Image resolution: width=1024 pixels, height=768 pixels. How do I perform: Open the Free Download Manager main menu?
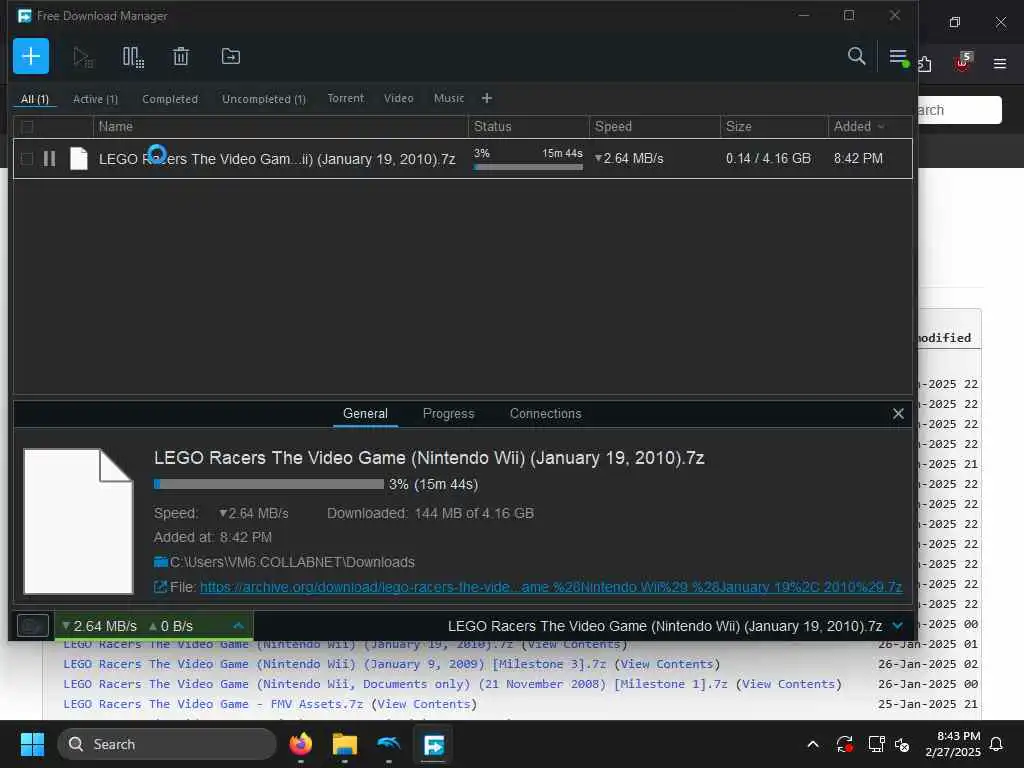pyautogui.click(x=899, y=57)
